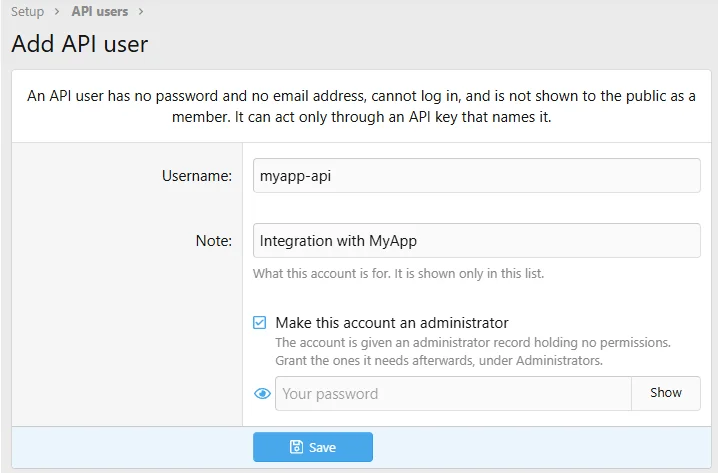The image size is (718, 473).
Task: Go to the Setup breadcrumb
Action: pyautogui.click(x=27, y=11)
